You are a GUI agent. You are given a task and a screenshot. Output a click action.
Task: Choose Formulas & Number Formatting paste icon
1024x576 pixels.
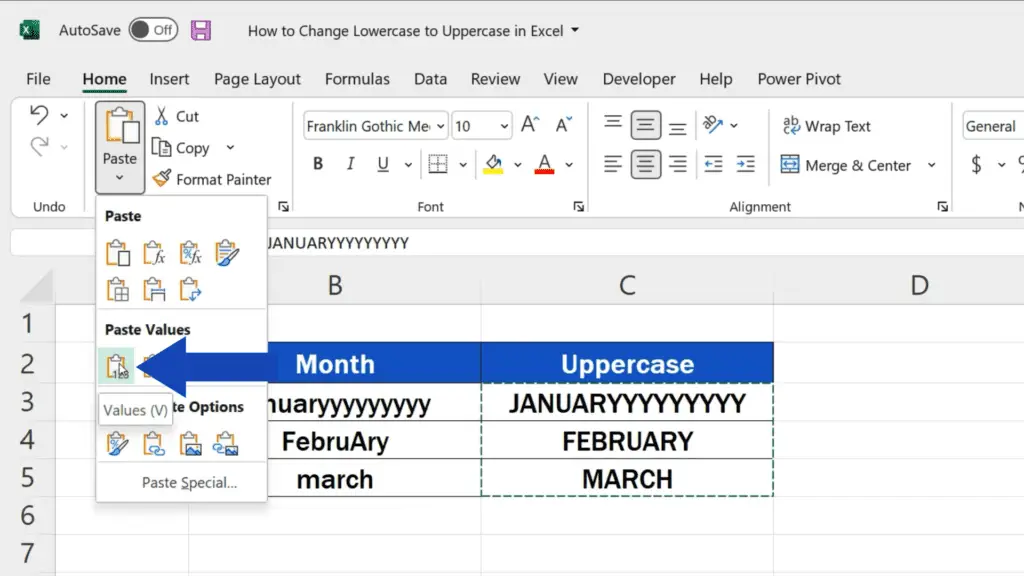pyautogui.click(x=191, y=253)
